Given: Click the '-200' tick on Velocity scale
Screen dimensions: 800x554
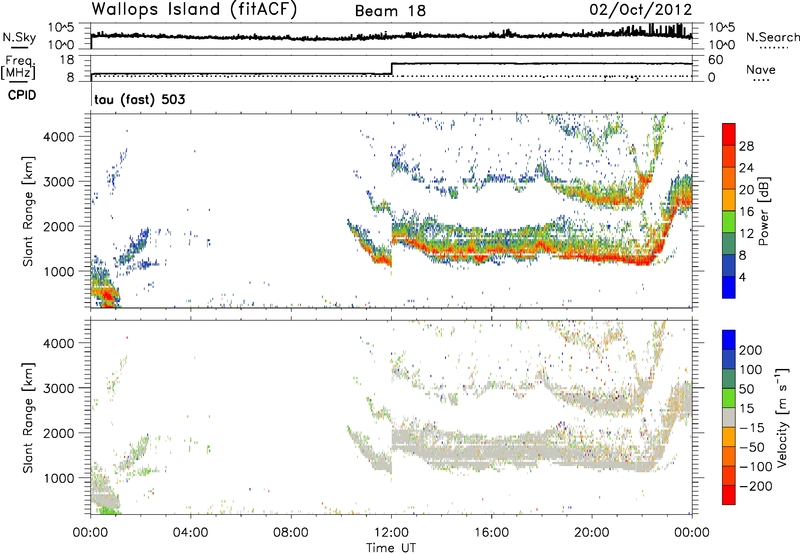Looking at the screenshot, I should tap(756, 486).
